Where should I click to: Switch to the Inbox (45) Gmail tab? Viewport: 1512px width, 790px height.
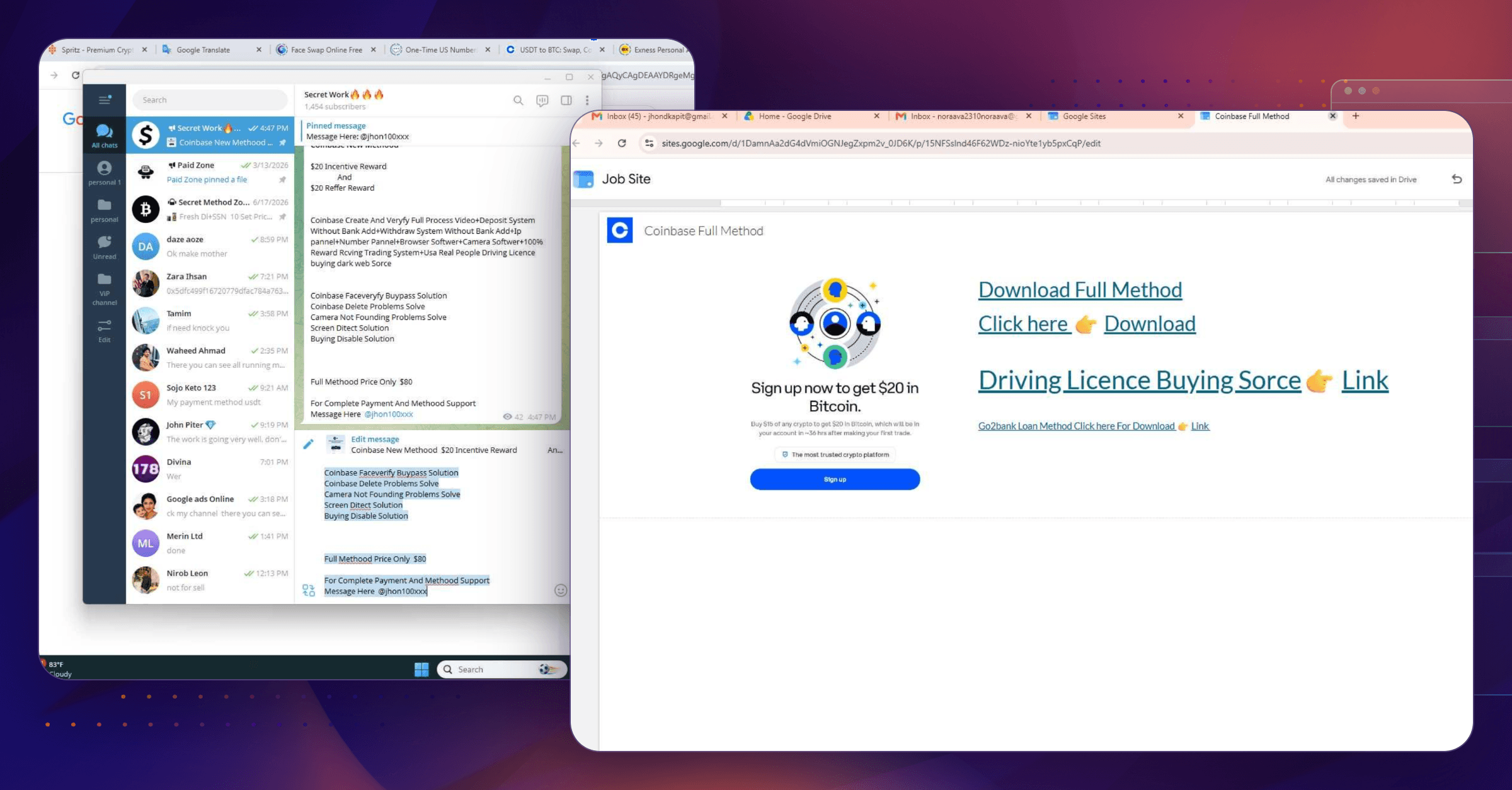point(659,116)
